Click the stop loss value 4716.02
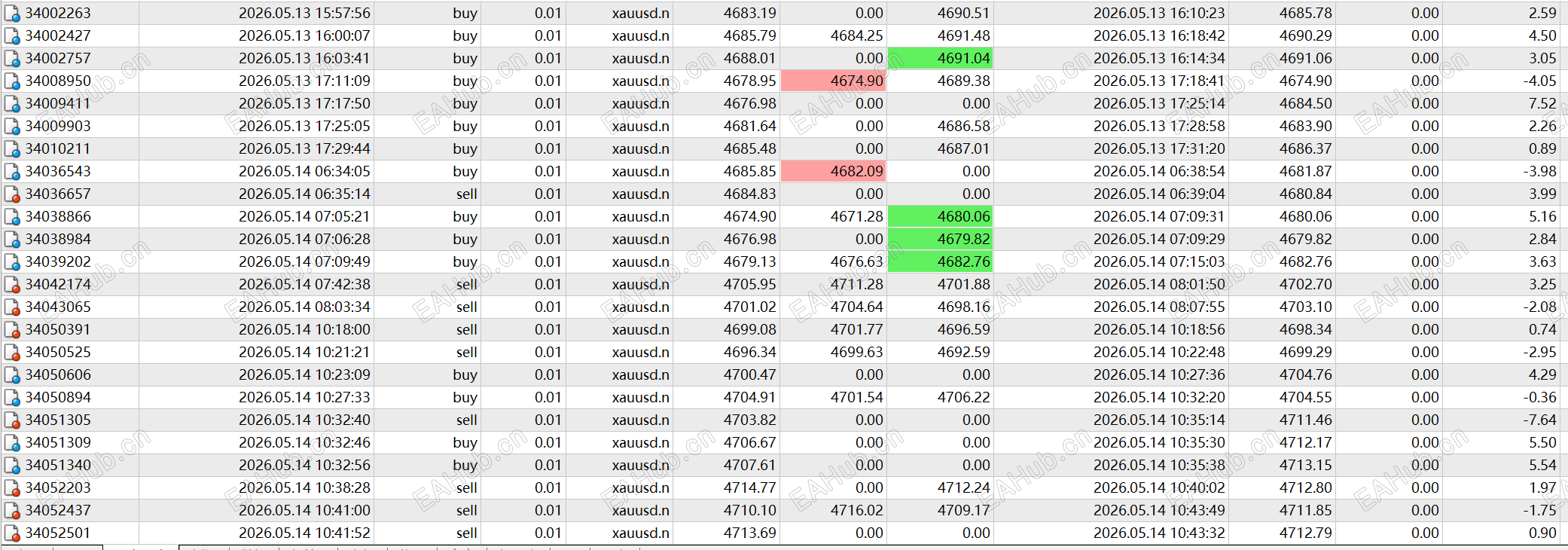This screenshot has height=550, width=1568. 857,510
